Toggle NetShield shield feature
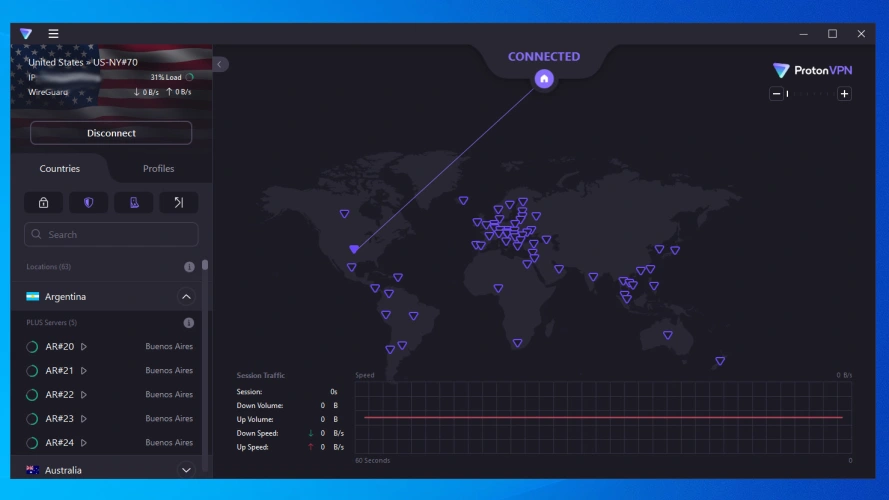Image resolution: width=889 pixels, height=500 pixels. coord(88,203)
